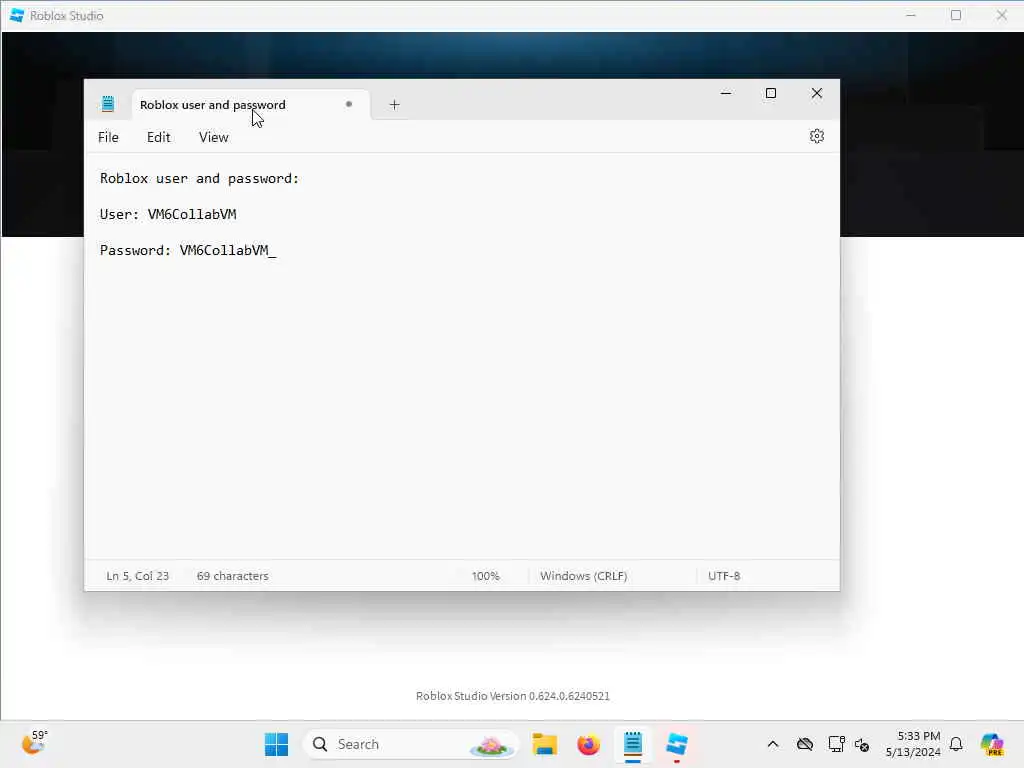The height and width of the screenshot is (768, 1024).
Task: Click the Roblox Studio version text
Action: (x=513, y=696)
